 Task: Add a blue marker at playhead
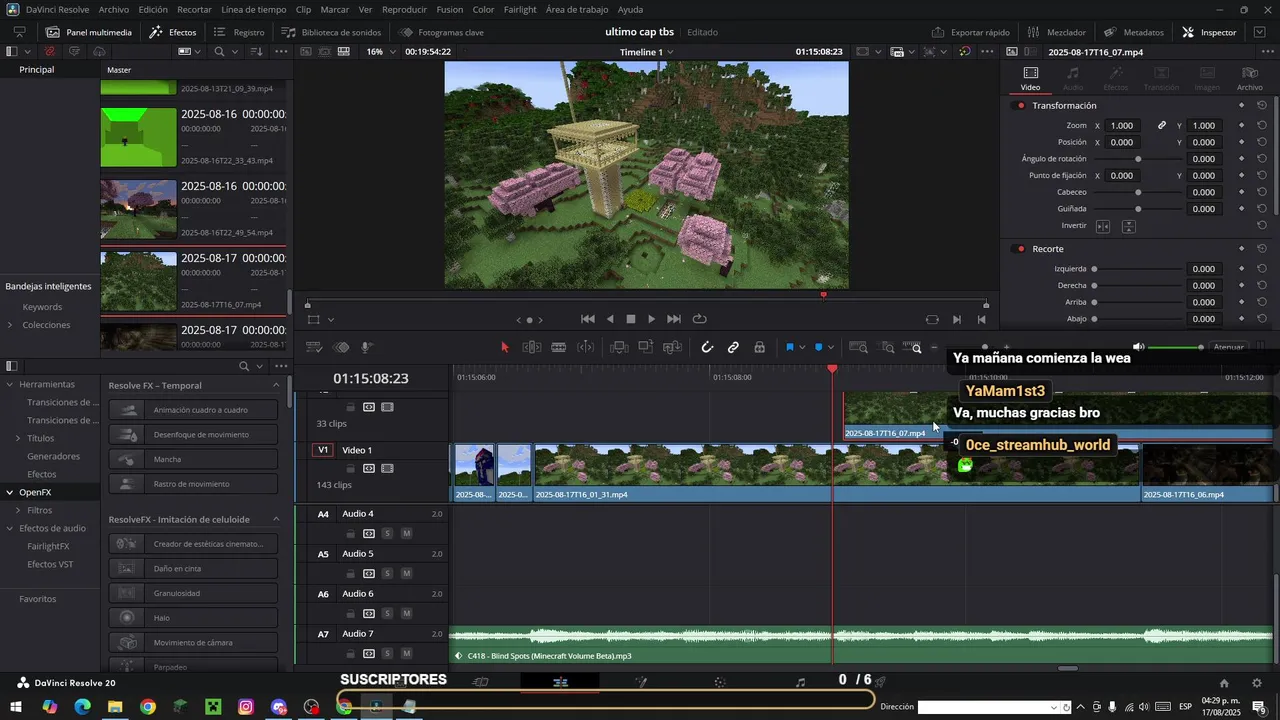coord(819,347)
